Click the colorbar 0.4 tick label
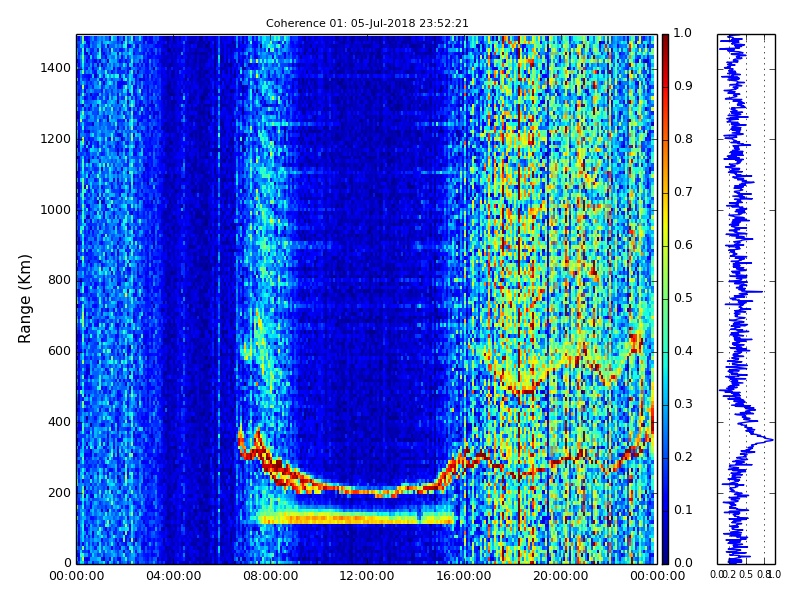 (x=683, y=351)
